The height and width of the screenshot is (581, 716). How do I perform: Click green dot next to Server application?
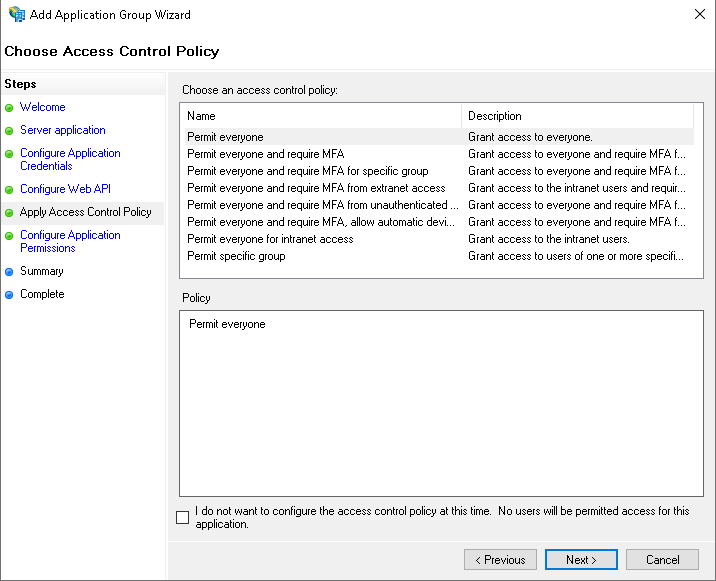click(9, 131)
